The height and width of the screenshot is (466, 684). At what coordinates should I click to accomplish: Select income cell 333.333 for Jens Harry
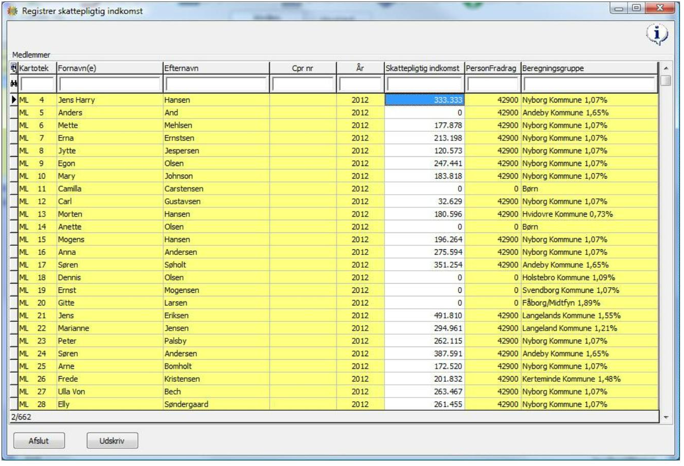424,100
